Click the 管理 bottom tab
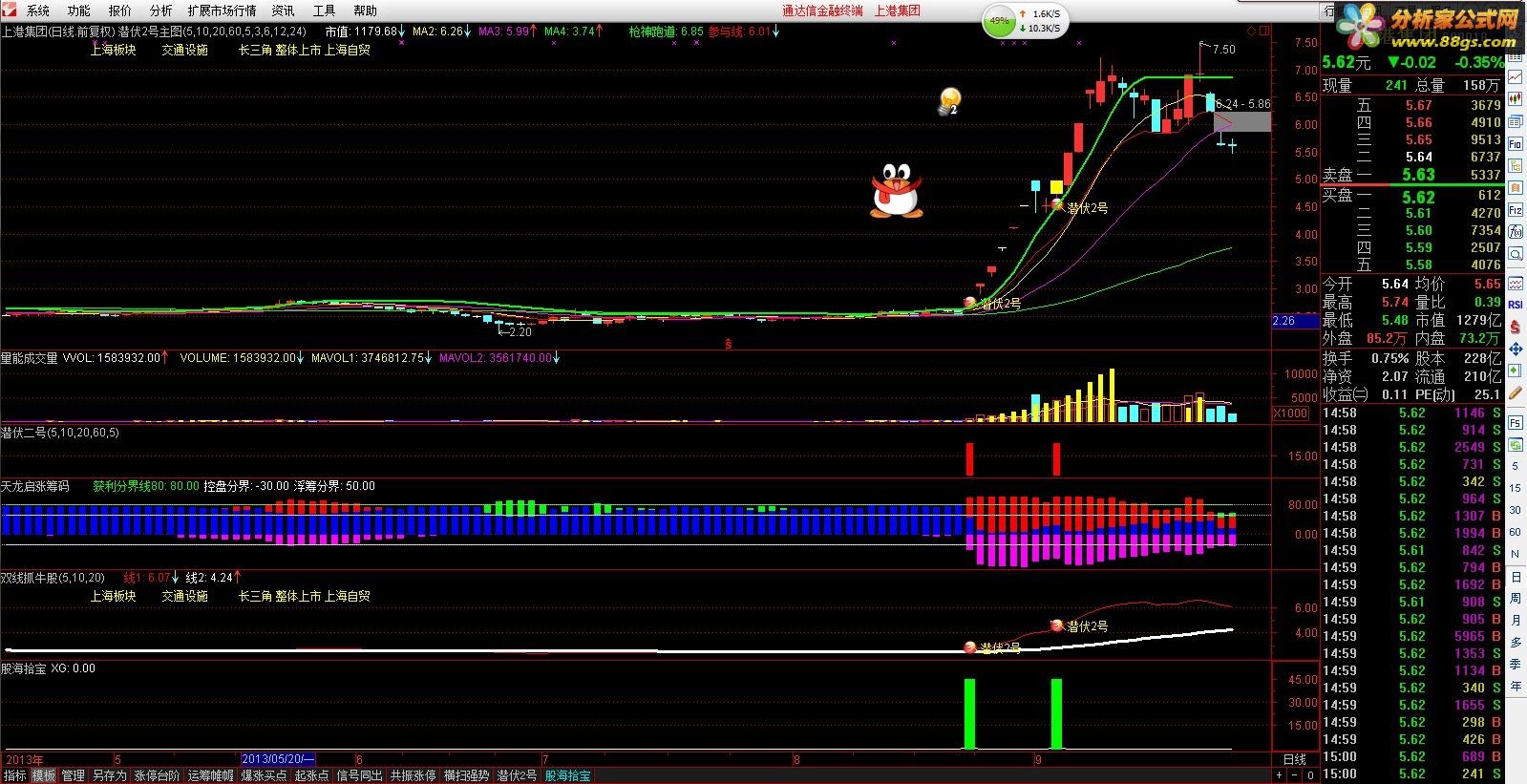1527x784 pixels. 74,775
